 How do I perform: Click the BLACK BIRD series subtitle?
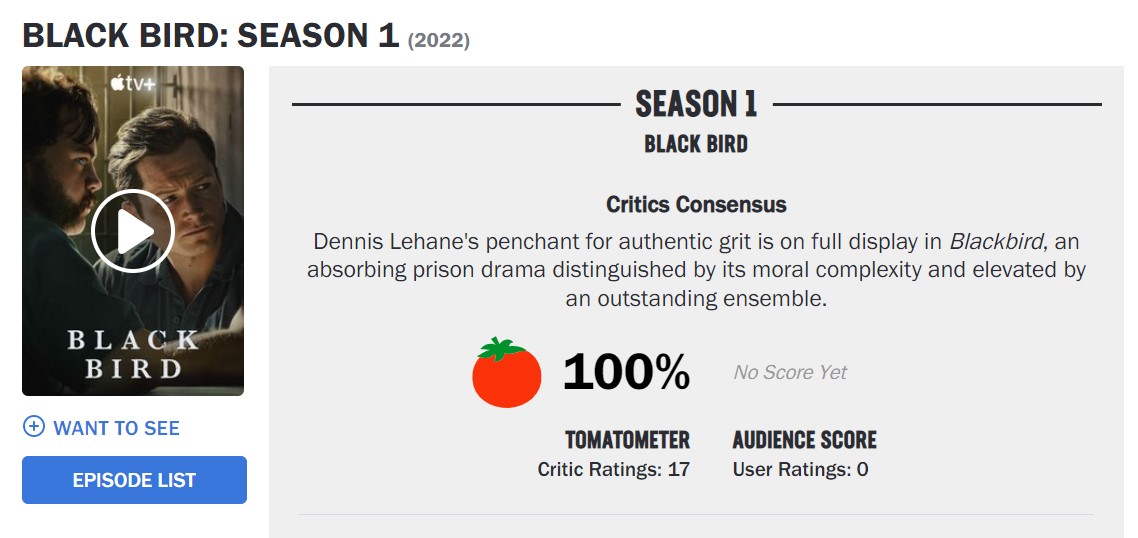coord(696,144)
